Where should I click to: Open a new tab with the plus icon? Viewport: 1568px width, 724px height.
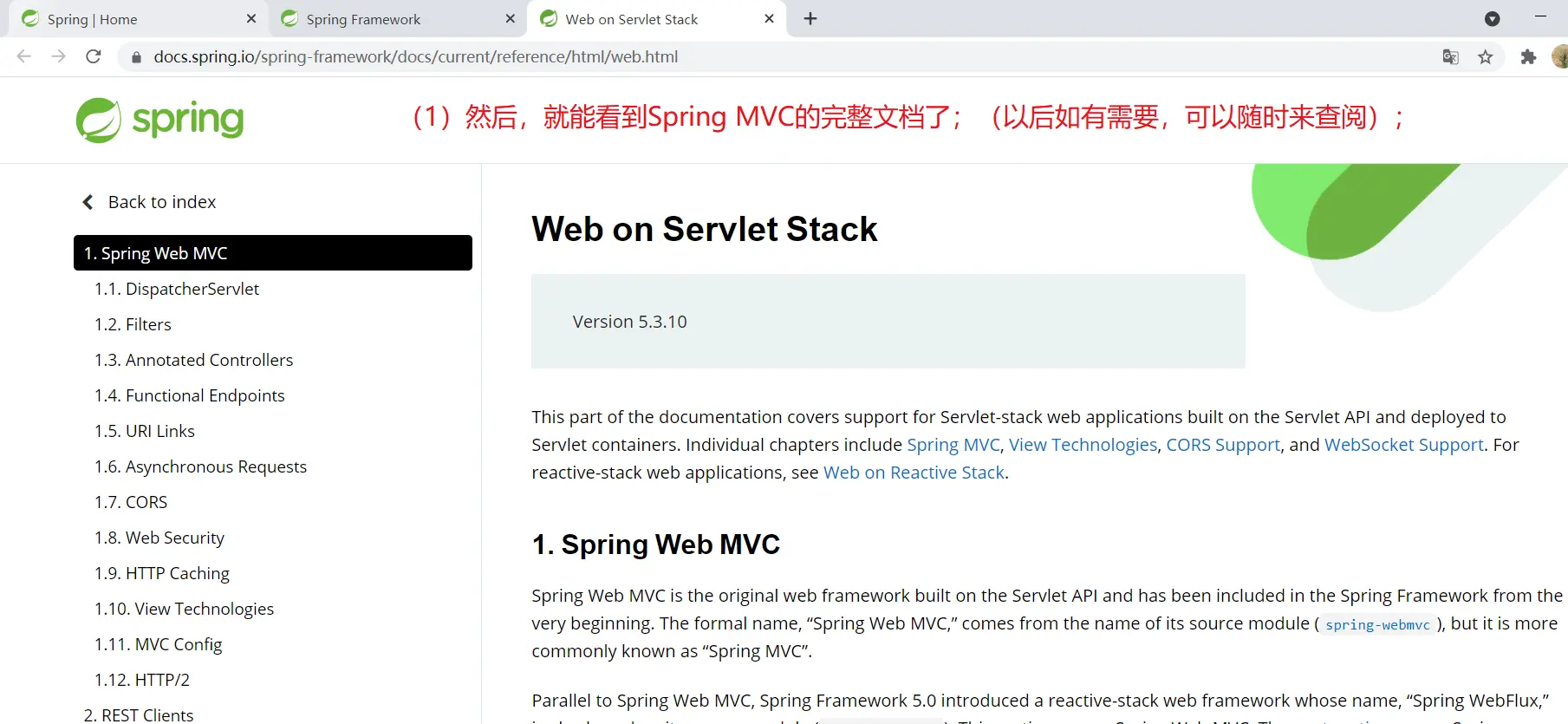pyautogui.click(x=810, y=19)
